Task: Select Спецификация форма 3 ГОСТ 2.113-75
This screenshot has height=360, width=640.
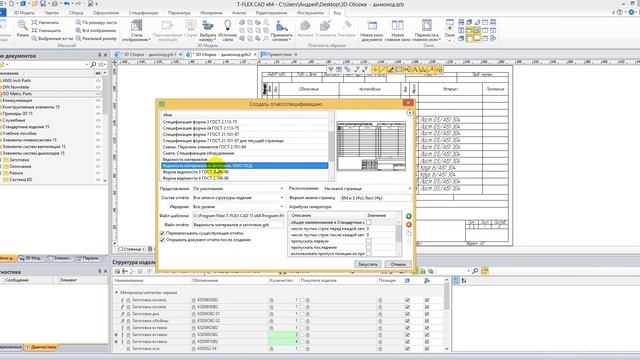Action: (200, 122)
